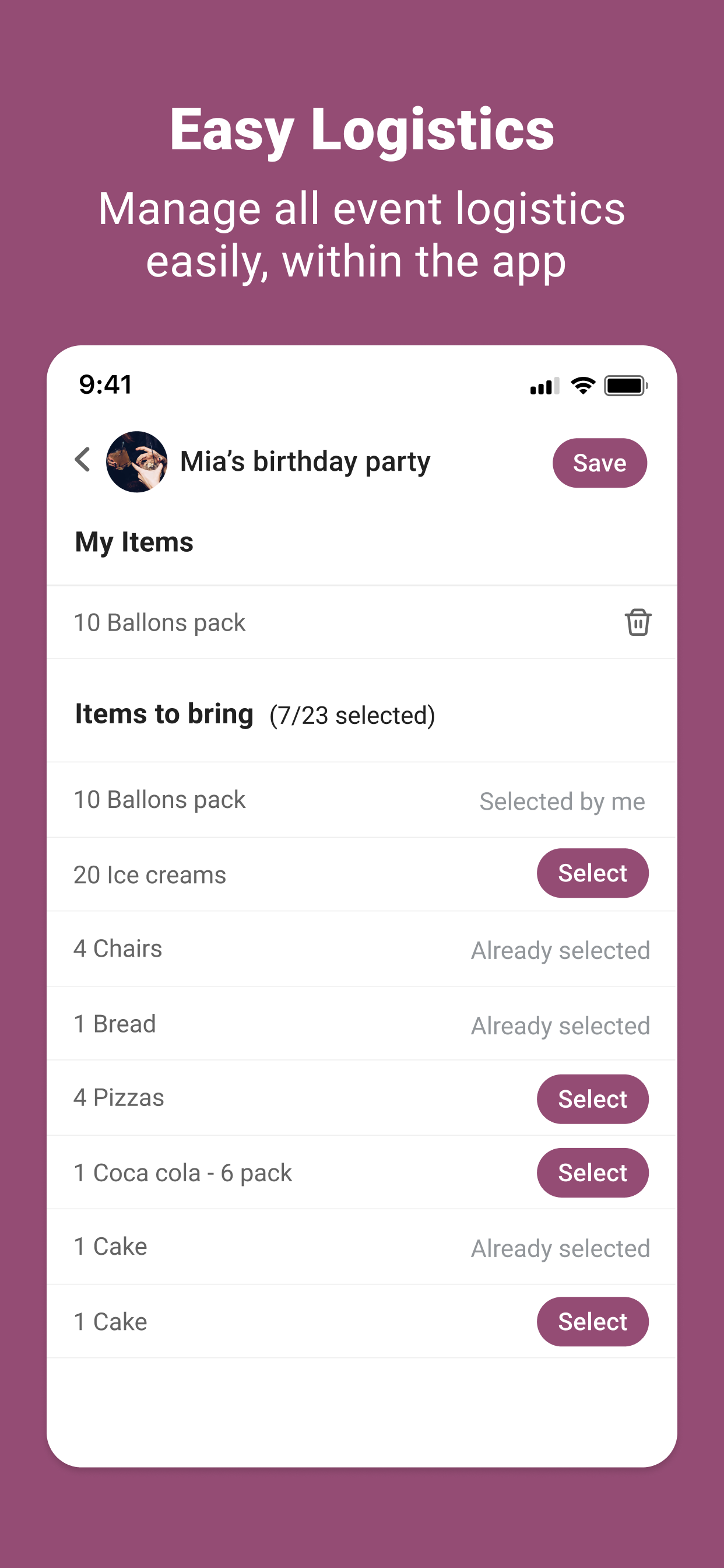The width and height of the screenshot is (724, 1568).
Task: Select the last 1 Cake item
Action: [593, 1321]
